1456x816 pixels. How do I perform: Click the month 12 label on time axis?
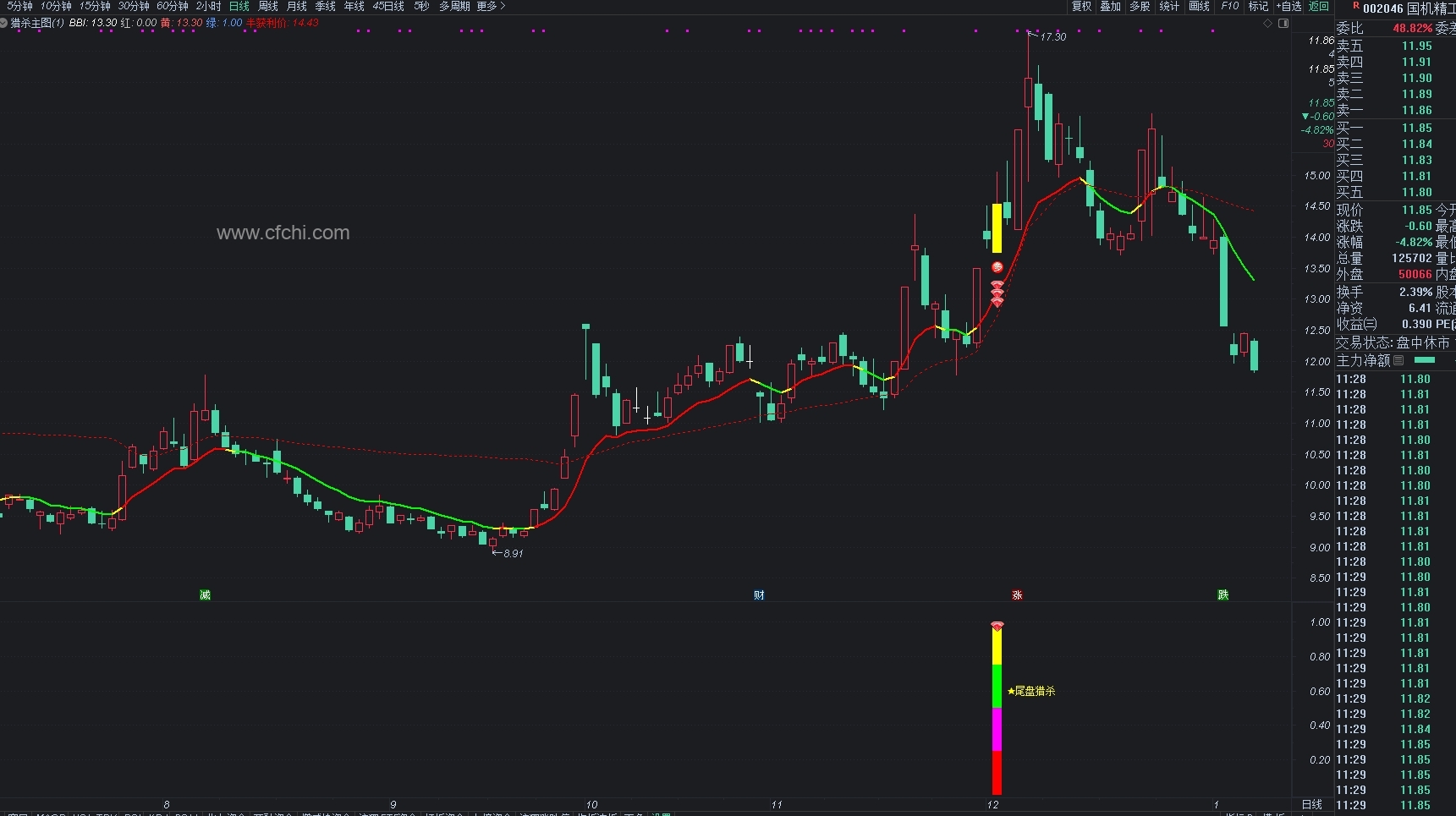[992, 805]
